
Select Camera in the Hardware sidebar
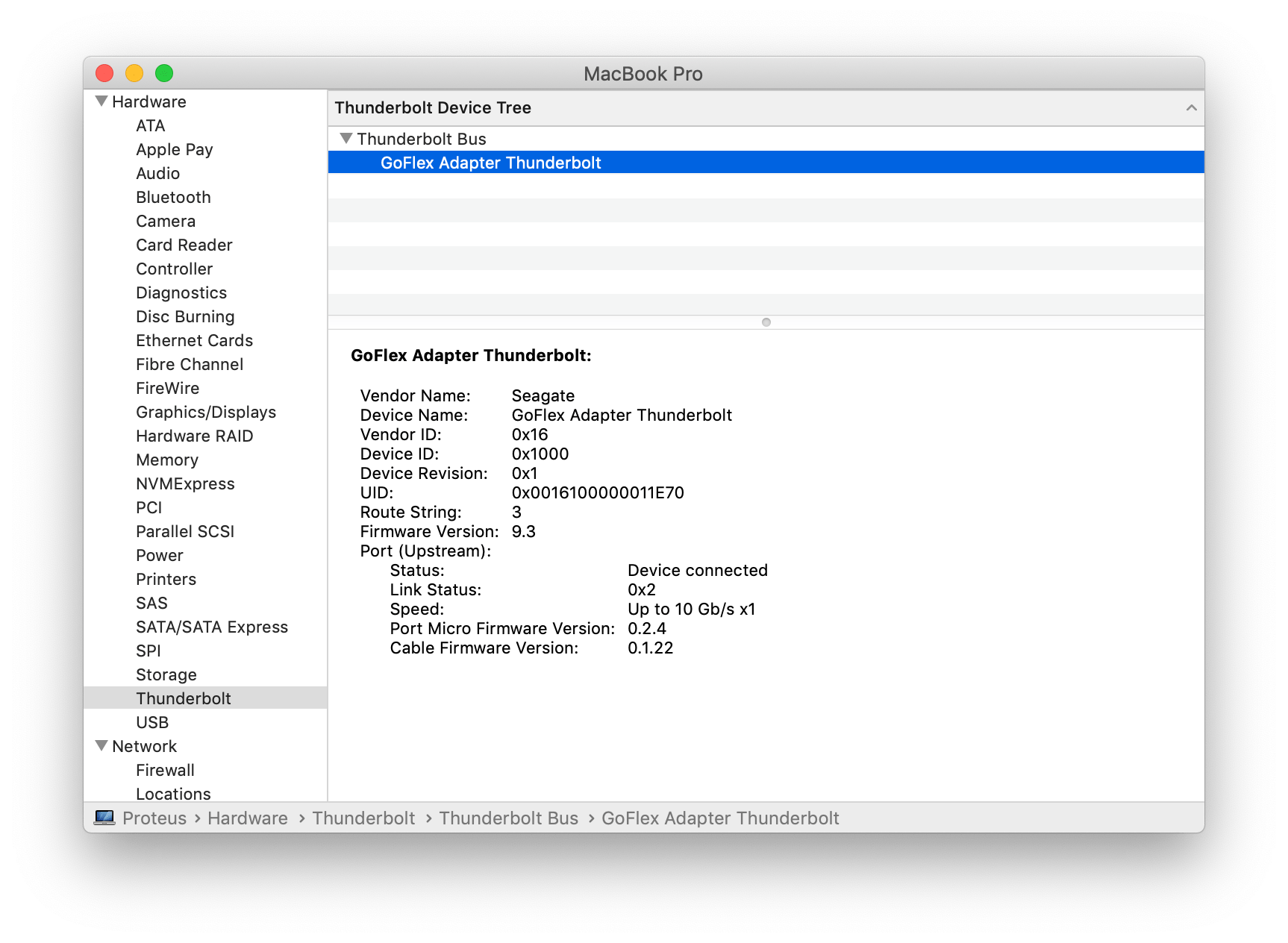[165, 221]
